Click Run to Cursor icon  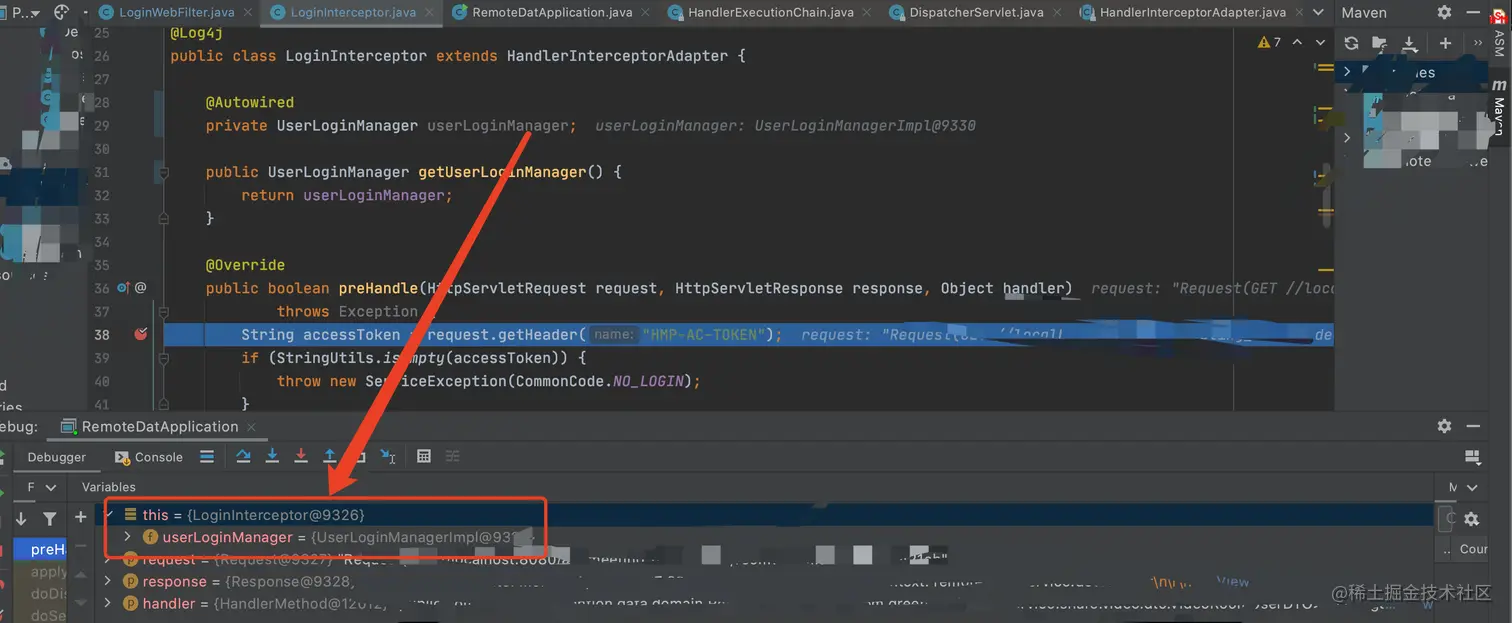(x=388, y=457)
